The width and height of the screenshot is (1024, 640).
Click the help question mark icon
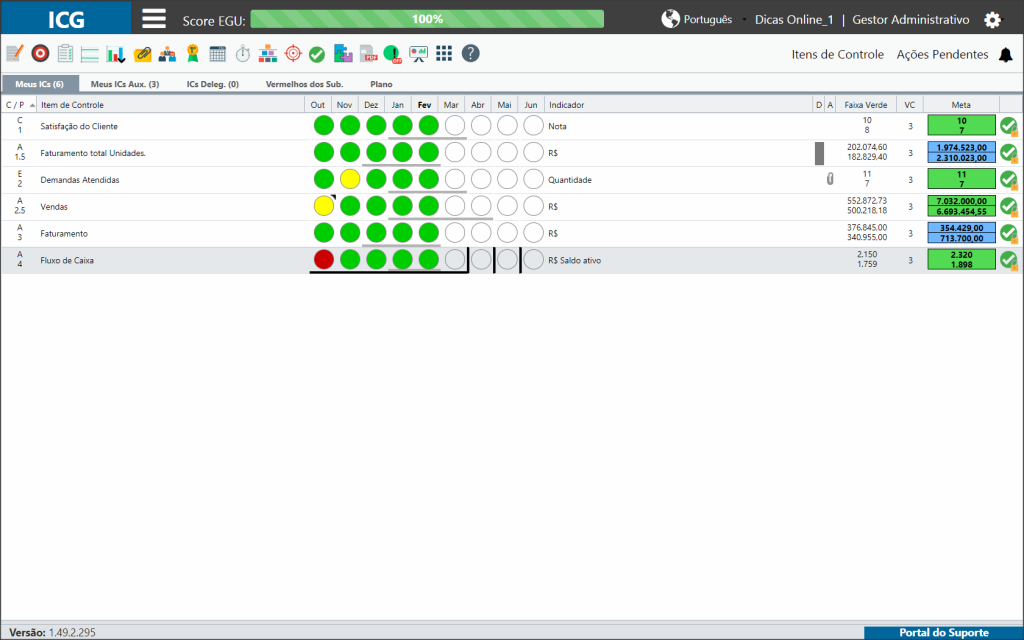pyautogui.click(x=470, y=54)
